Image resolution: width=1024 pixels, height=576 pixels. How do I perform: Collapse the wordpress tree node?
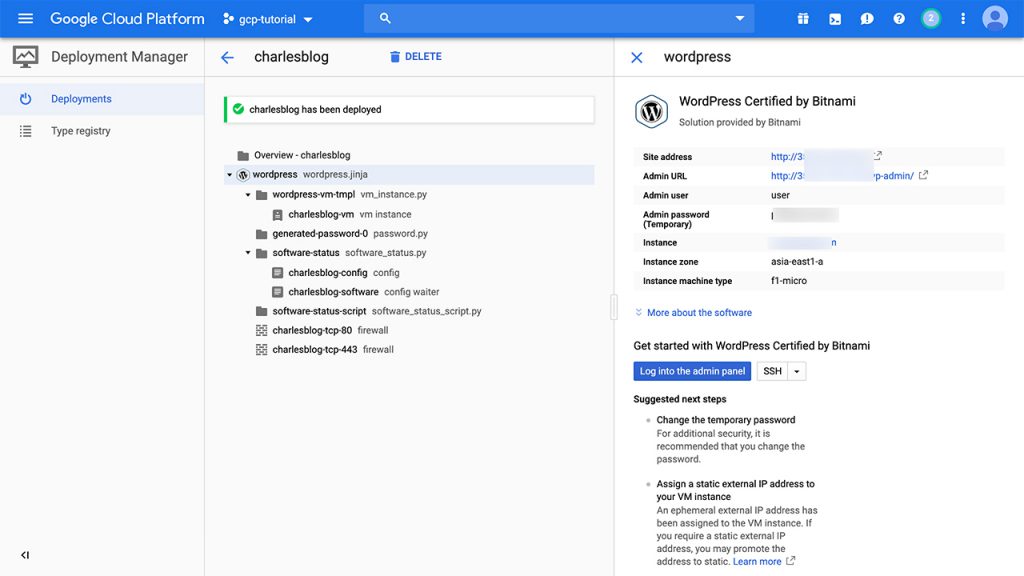coord(229,175)
